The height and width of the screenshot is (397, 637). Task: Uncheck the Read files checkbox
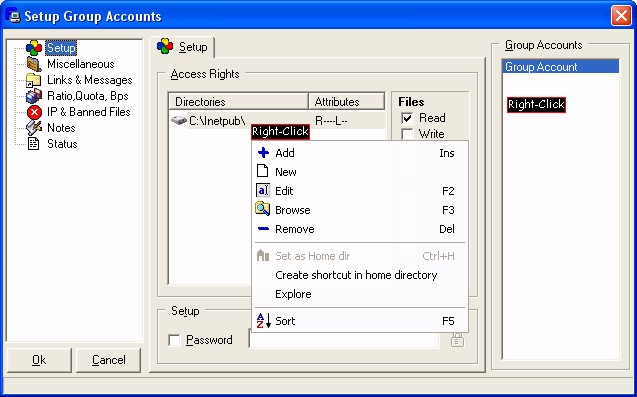tap(407, 118)
